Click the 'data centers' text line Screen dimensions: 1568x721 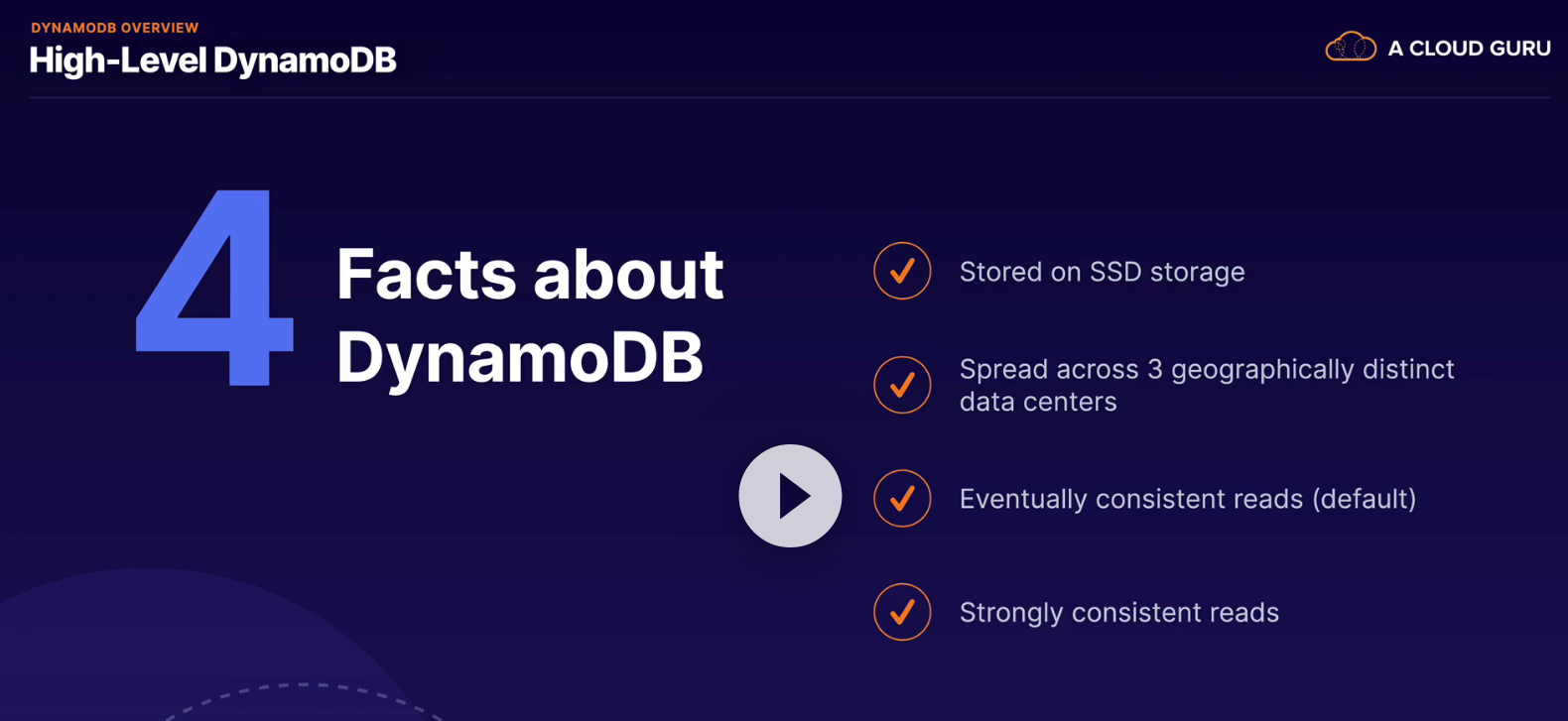pos(1038,402)
